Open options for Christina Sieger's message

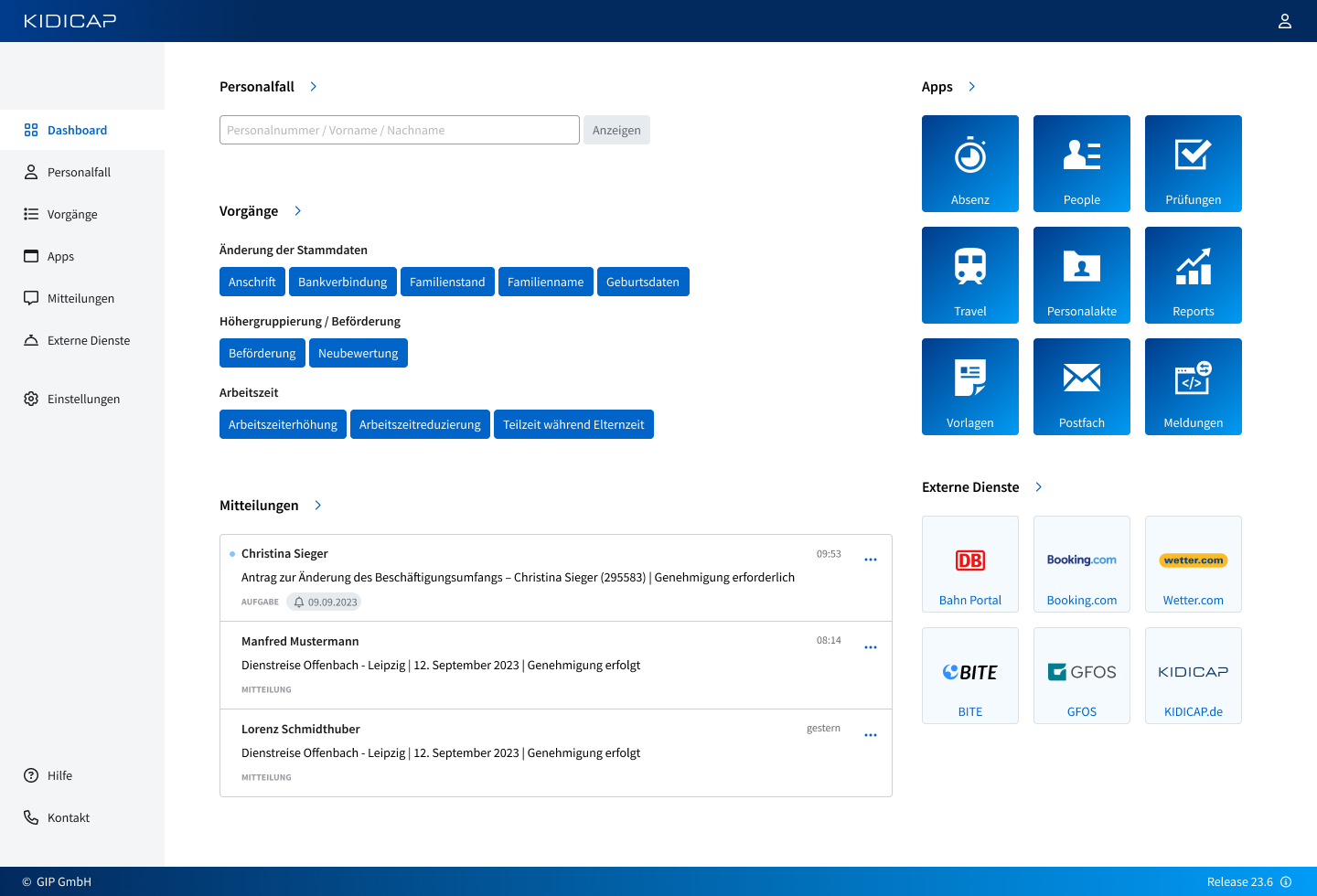pyautogui.click(x=871, y=559)
